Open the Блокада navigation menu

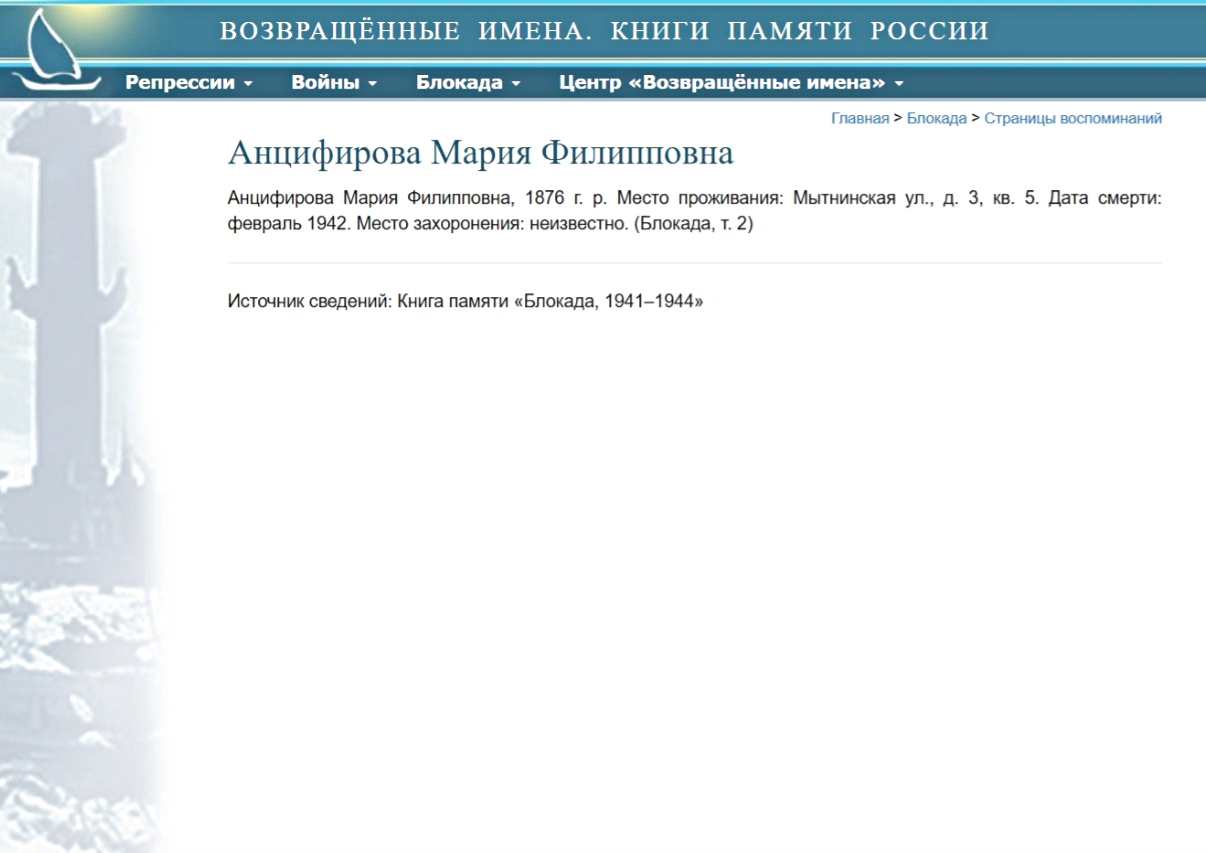tap(459, 83)
